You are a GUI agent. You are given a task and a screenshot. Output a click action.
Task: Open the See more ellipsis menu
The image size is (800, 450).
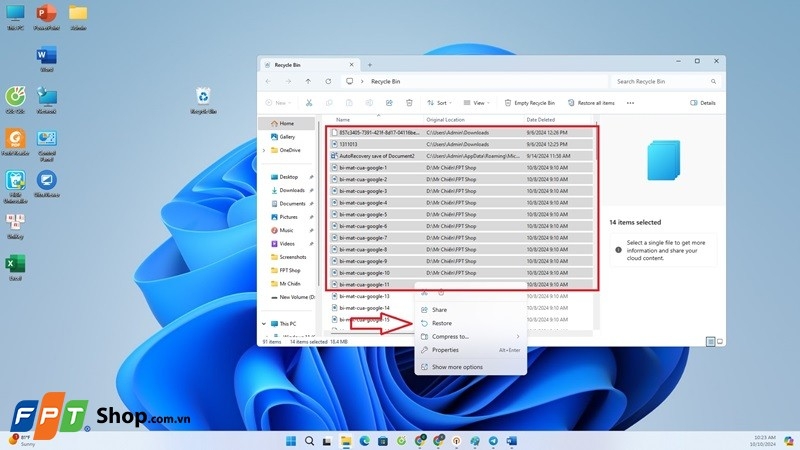click(631, 103)
